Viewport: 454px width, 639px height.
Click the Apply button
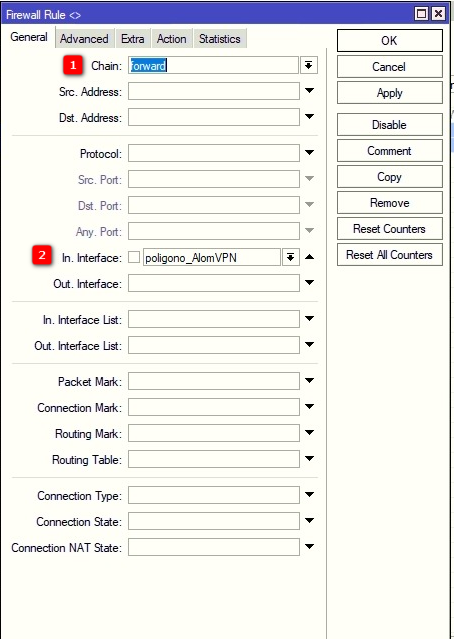(390, 93)
